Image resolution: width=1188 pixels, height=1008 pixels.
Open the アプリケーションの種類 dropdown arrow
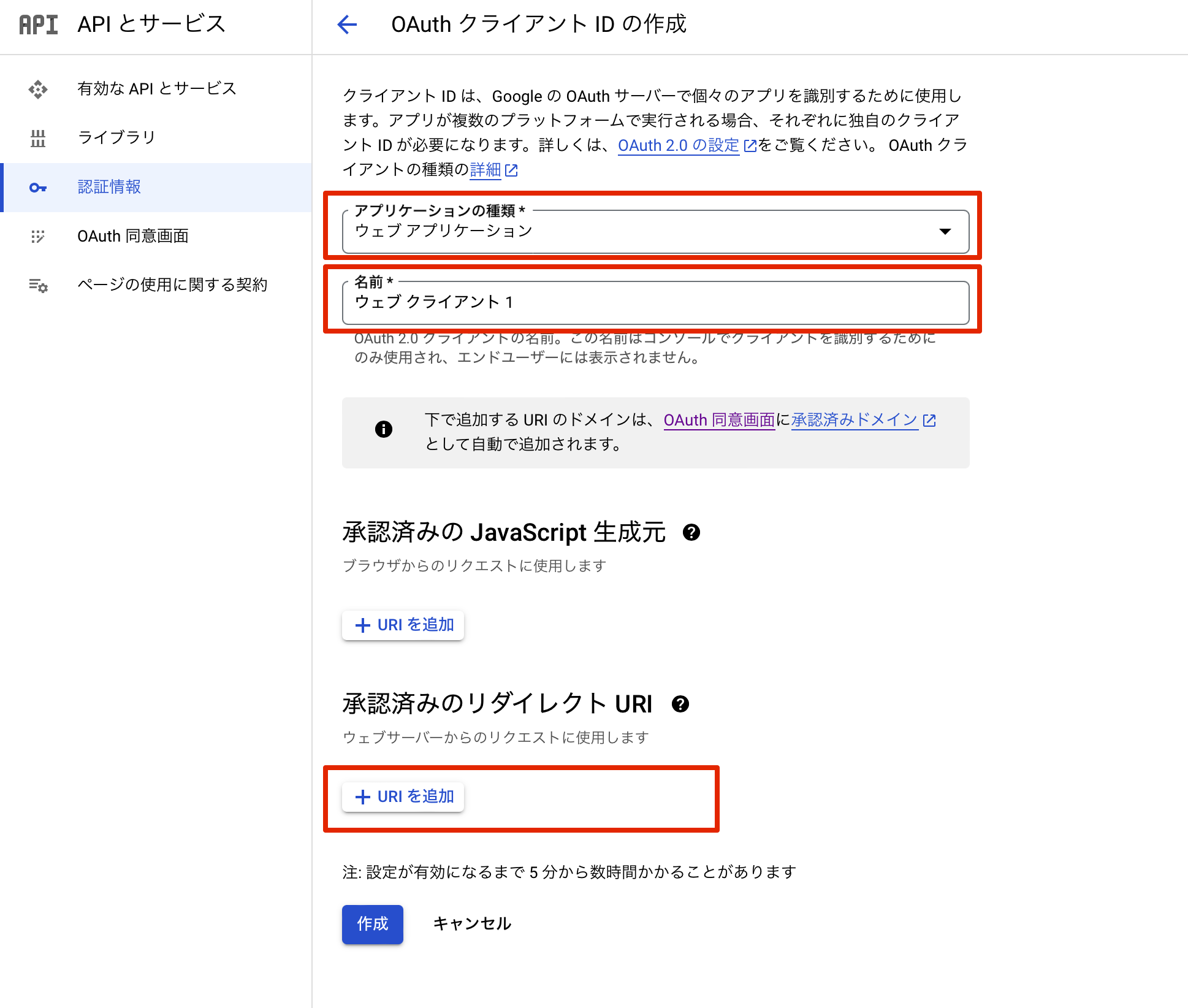coord(945,231)
